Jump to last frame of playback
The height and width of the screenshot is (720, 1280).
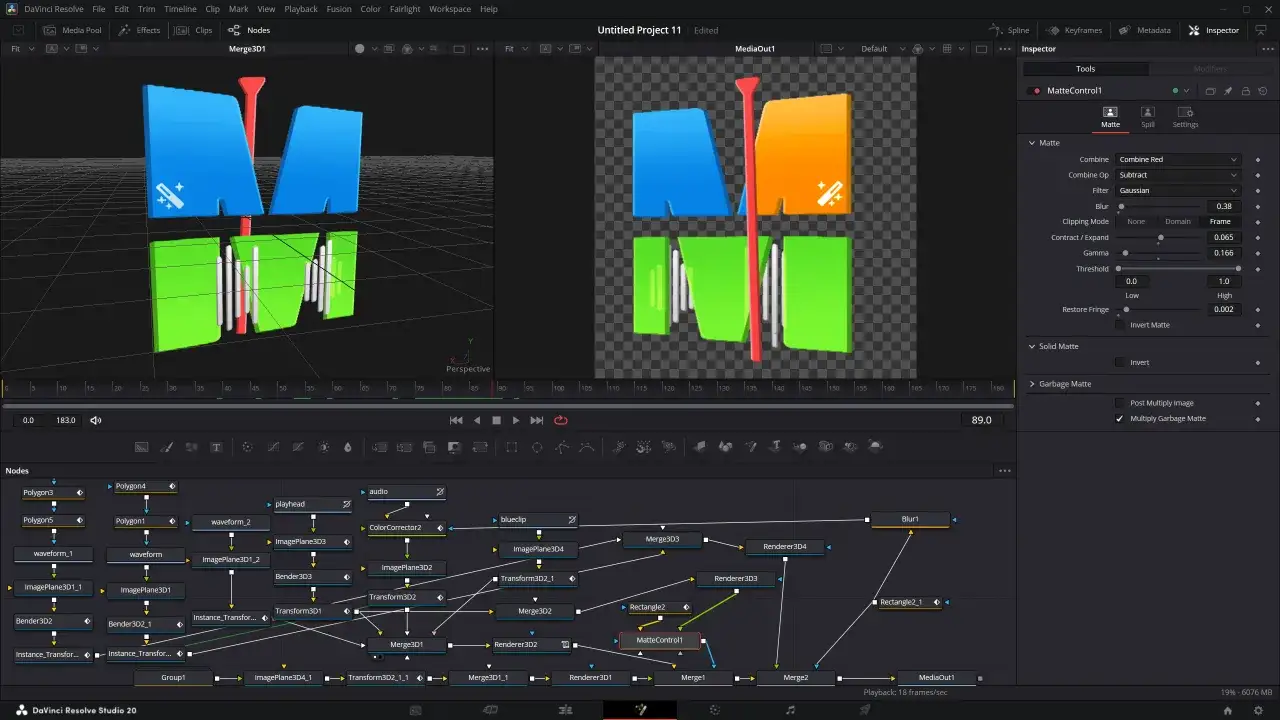tap(537, 420)
